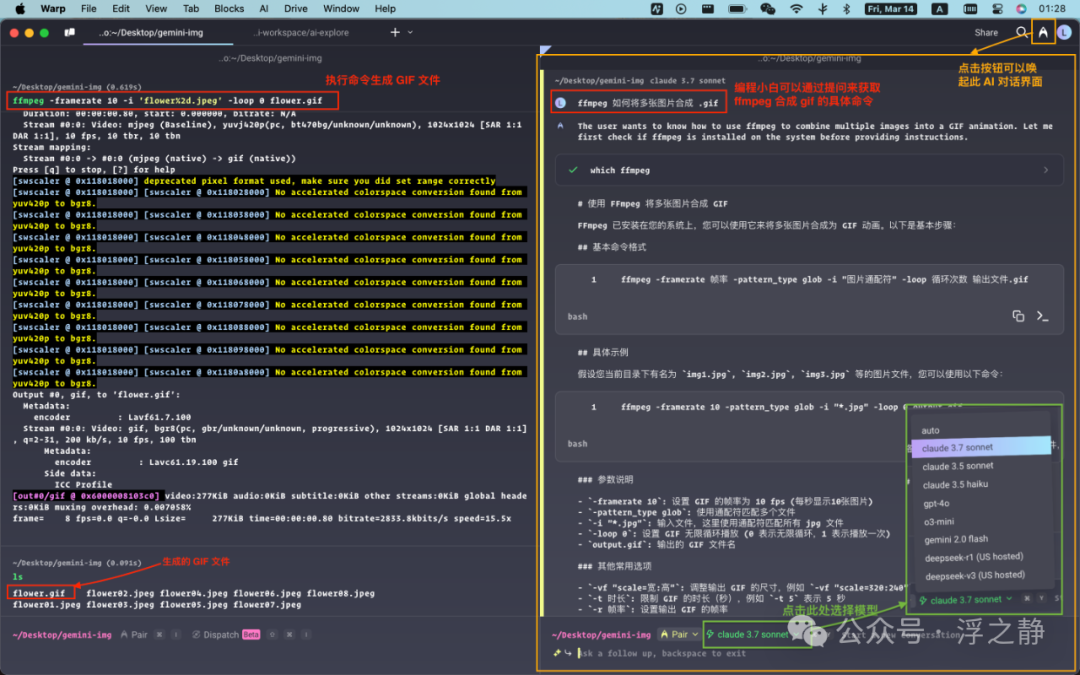Open Bluetooth status in the menu bar
This screenshot has height=675, width=1080.
click(x=847, y=9)
